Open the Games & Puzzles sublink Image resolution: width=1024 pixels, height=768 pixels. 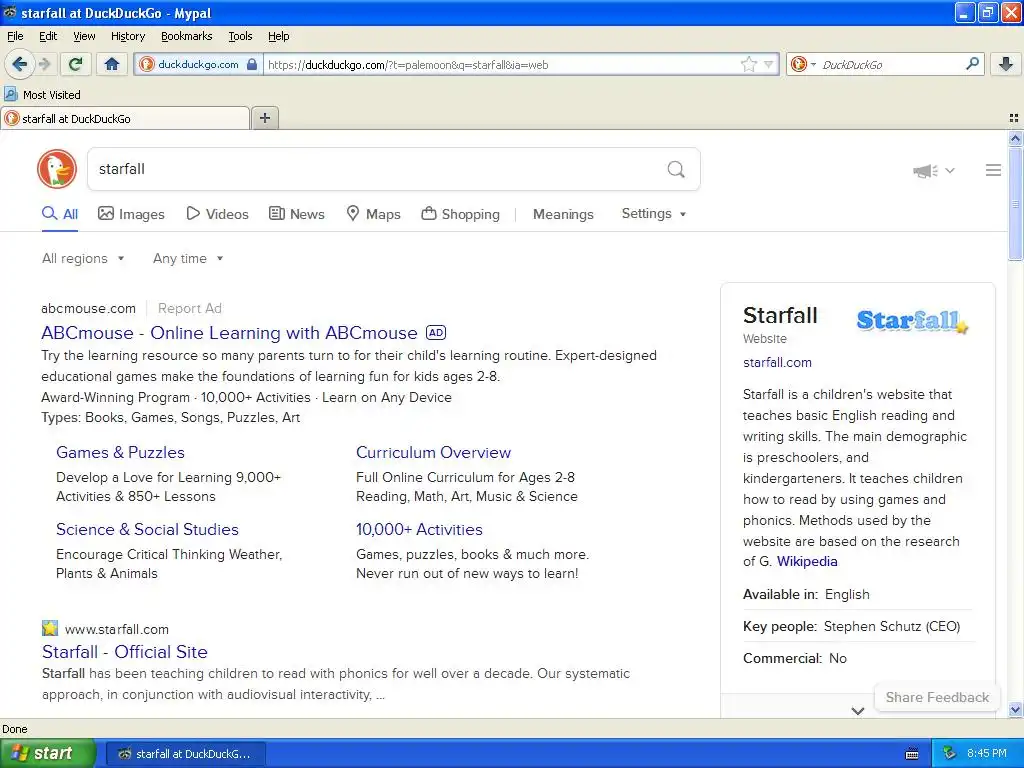coord(120,453)
